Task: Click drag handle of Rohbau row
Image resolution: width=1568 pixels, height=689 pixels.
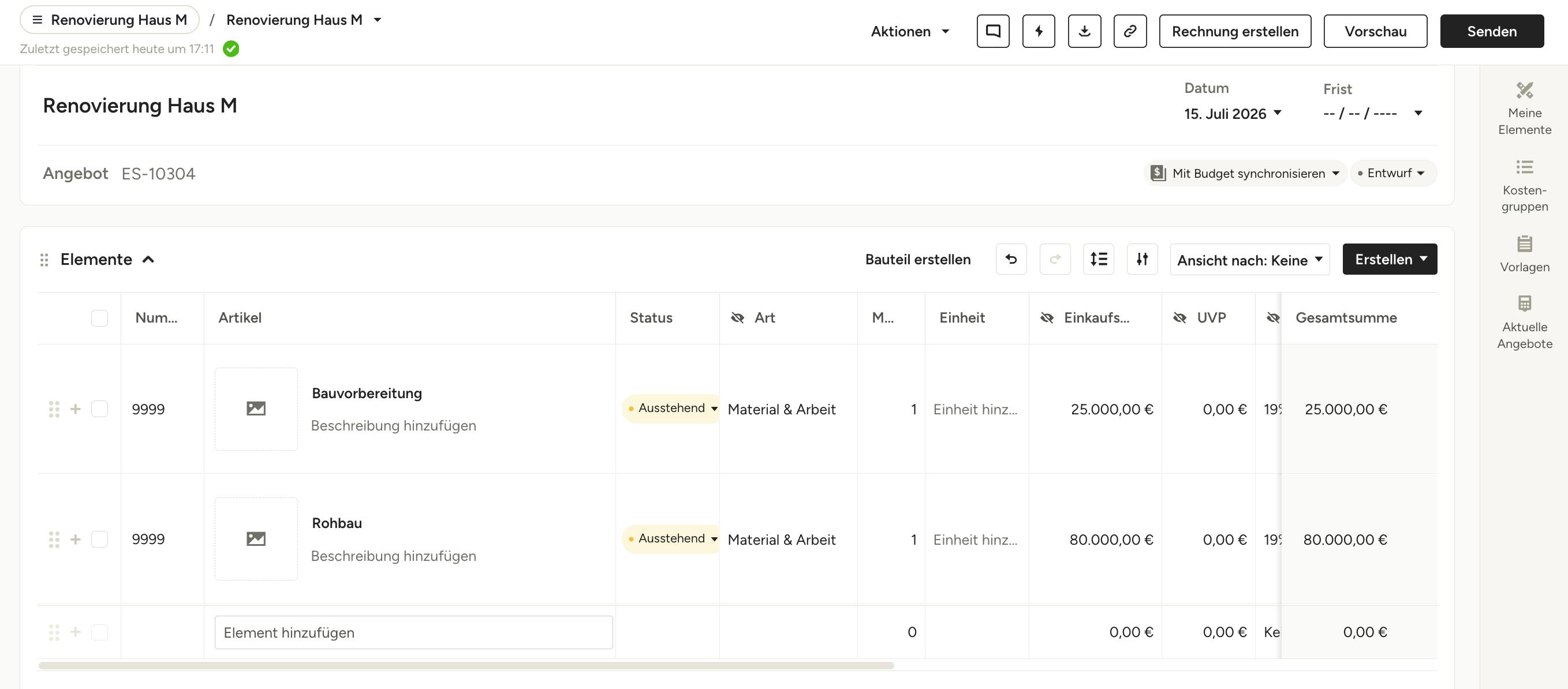Action: [54, 540]
